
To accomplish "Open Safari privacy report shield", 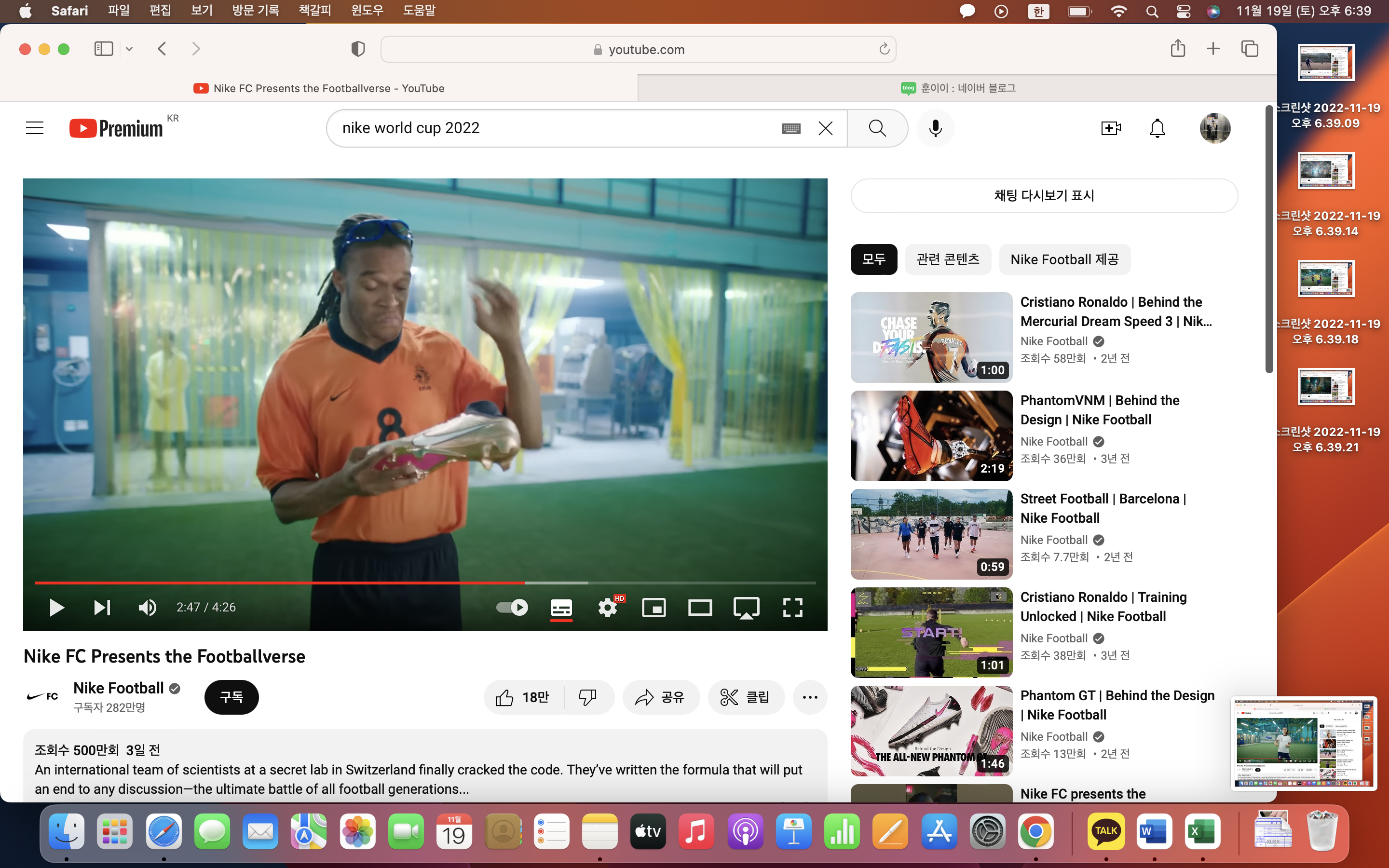I will coord(357,49).
